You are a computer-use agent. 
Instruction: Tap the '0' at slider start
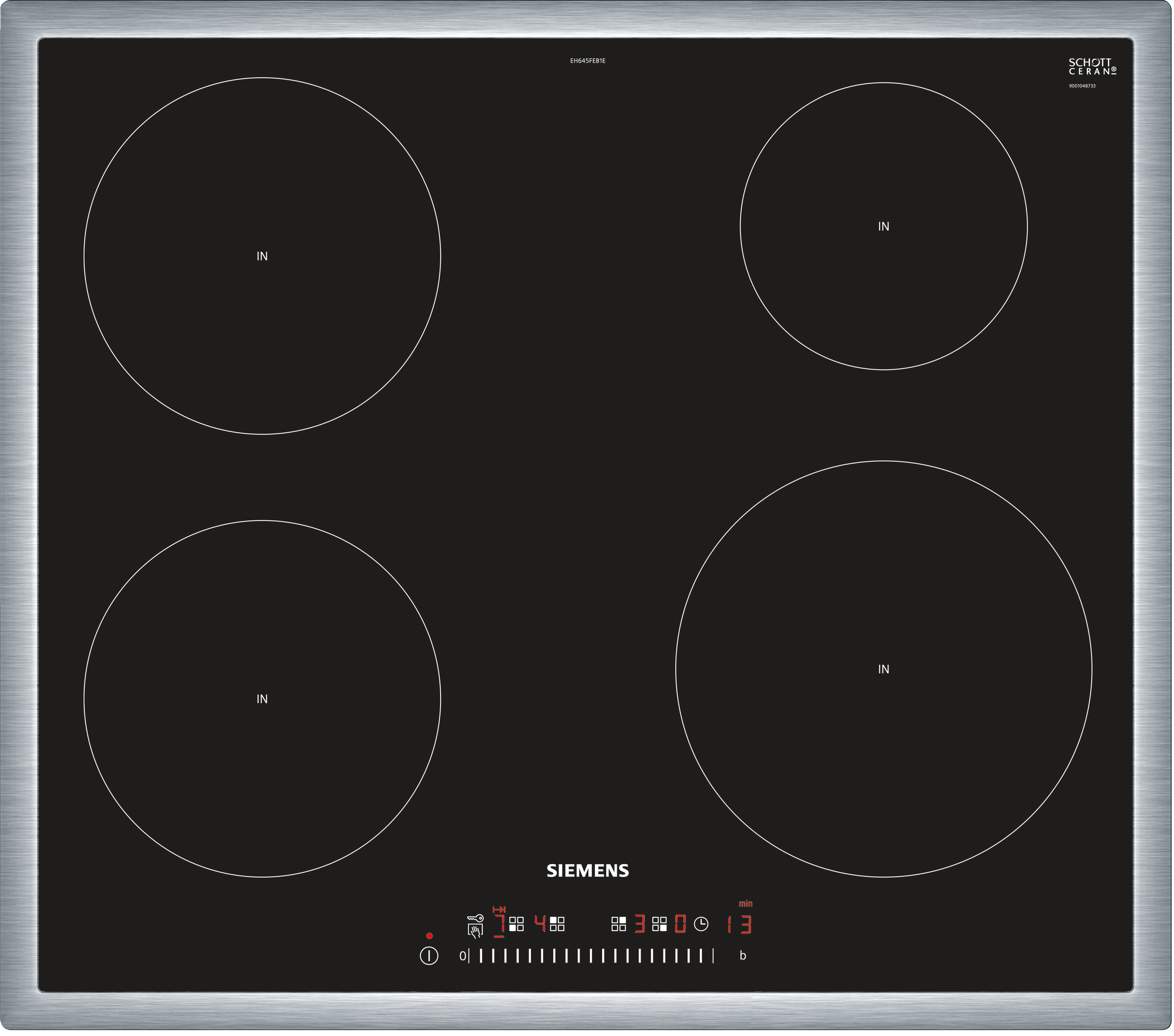pyautogui.click(x=462, y=956)
